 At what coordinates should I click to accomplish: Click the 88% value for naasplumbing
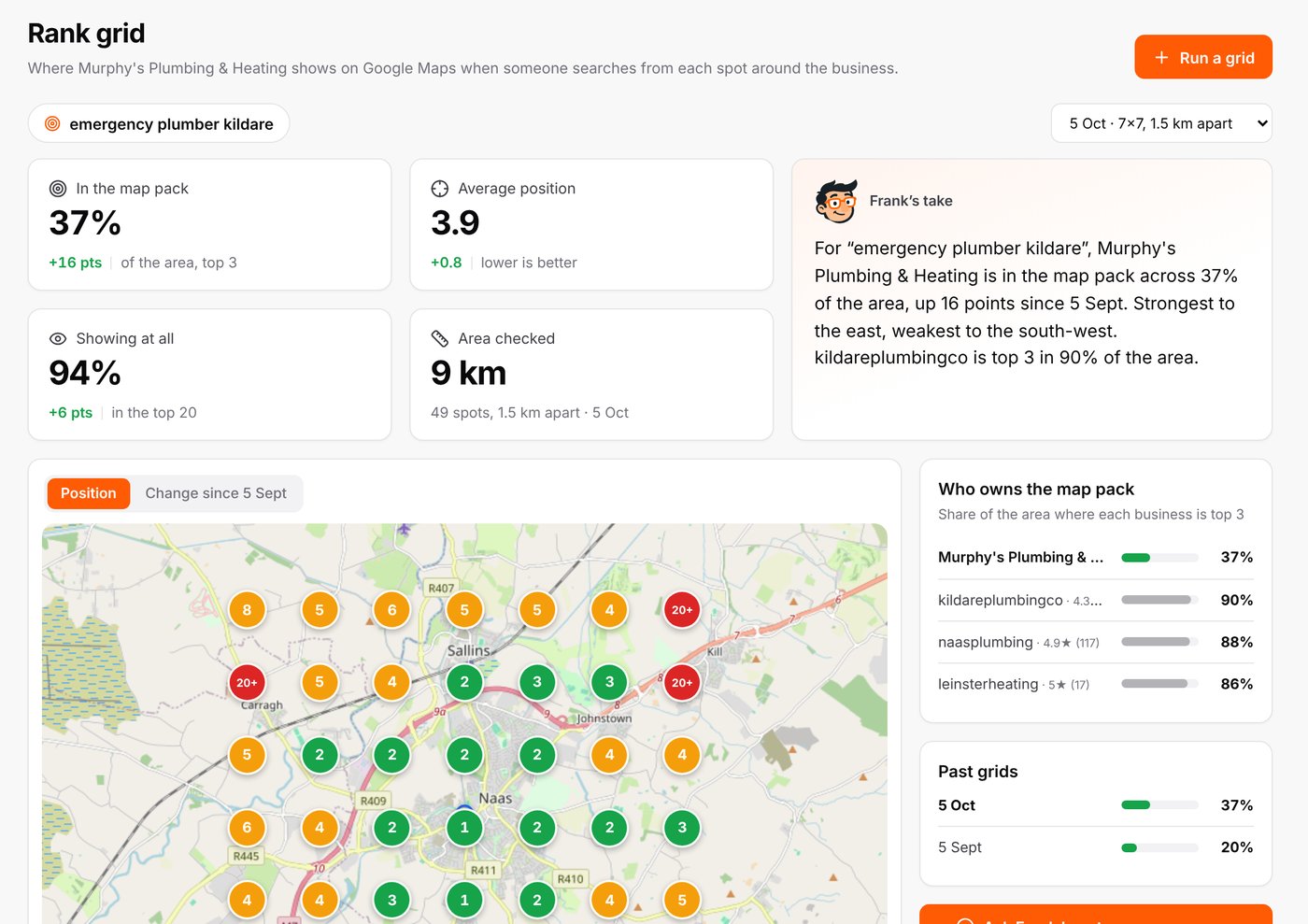[x=1237, y=642]
